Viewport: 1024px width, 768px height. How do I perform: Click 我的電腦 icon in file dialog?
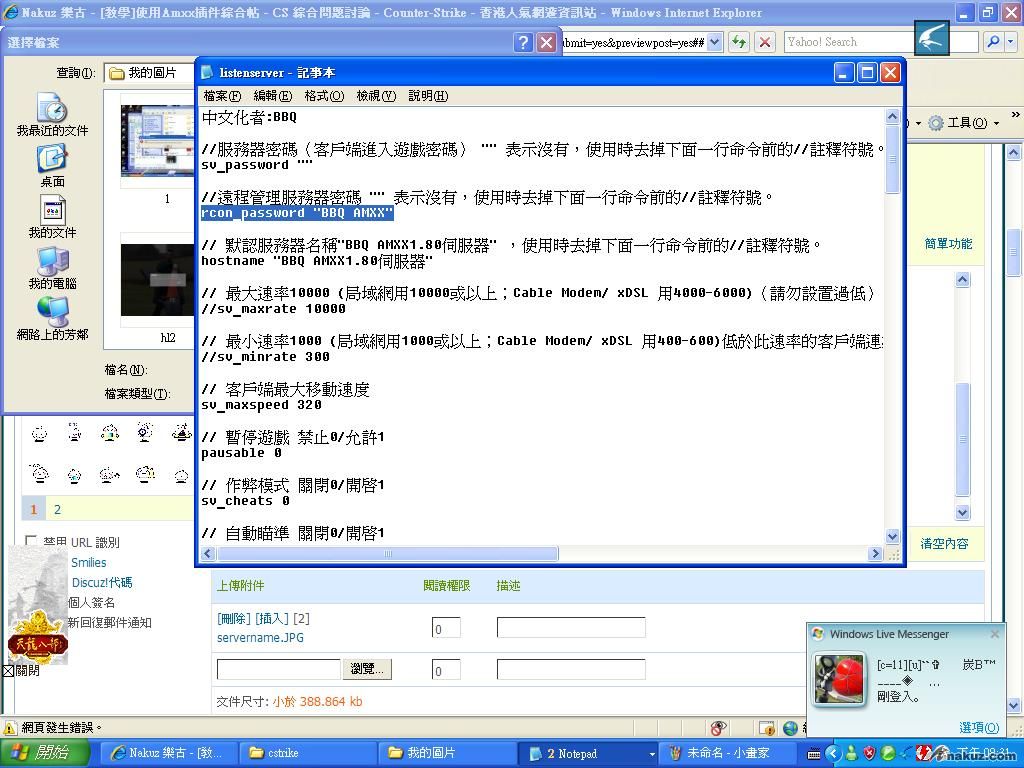click(x=52, y=266)
